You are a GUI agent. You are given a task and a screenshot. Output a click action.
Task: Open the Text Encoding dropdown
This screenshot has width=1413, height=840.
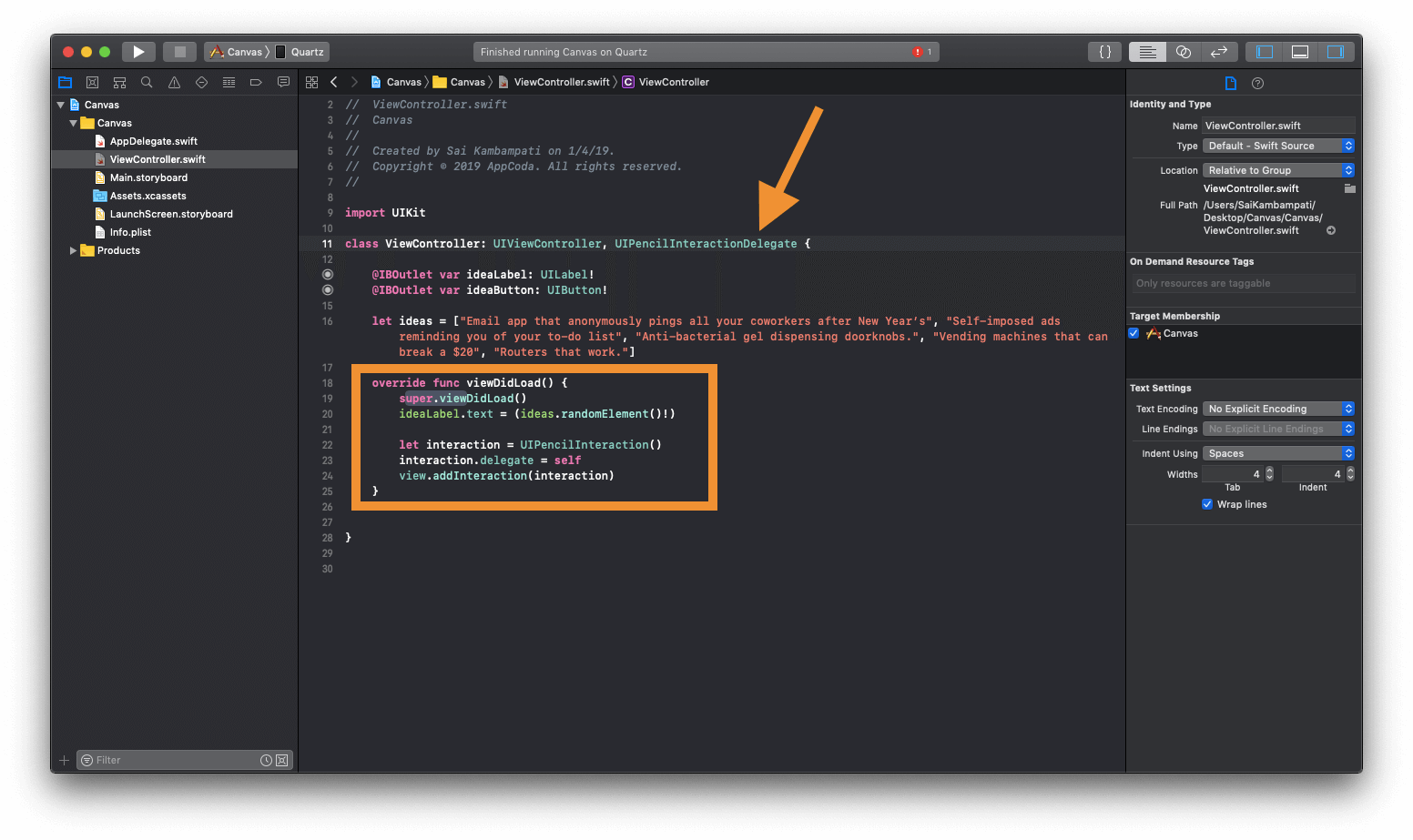(x=1278, y=409)
